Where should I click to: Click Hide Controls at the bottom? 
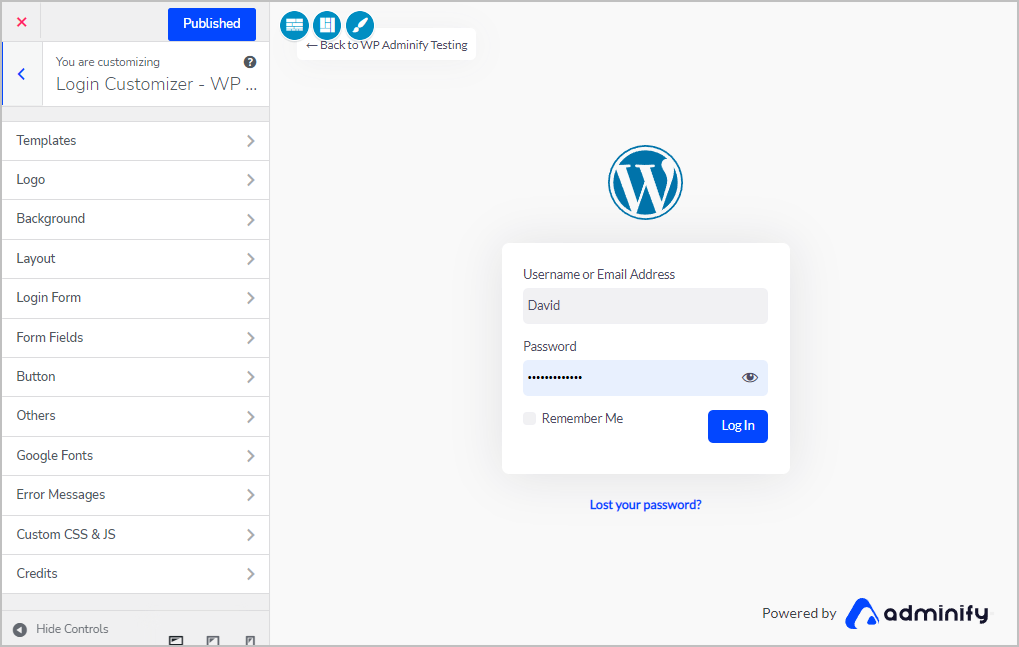61,629
